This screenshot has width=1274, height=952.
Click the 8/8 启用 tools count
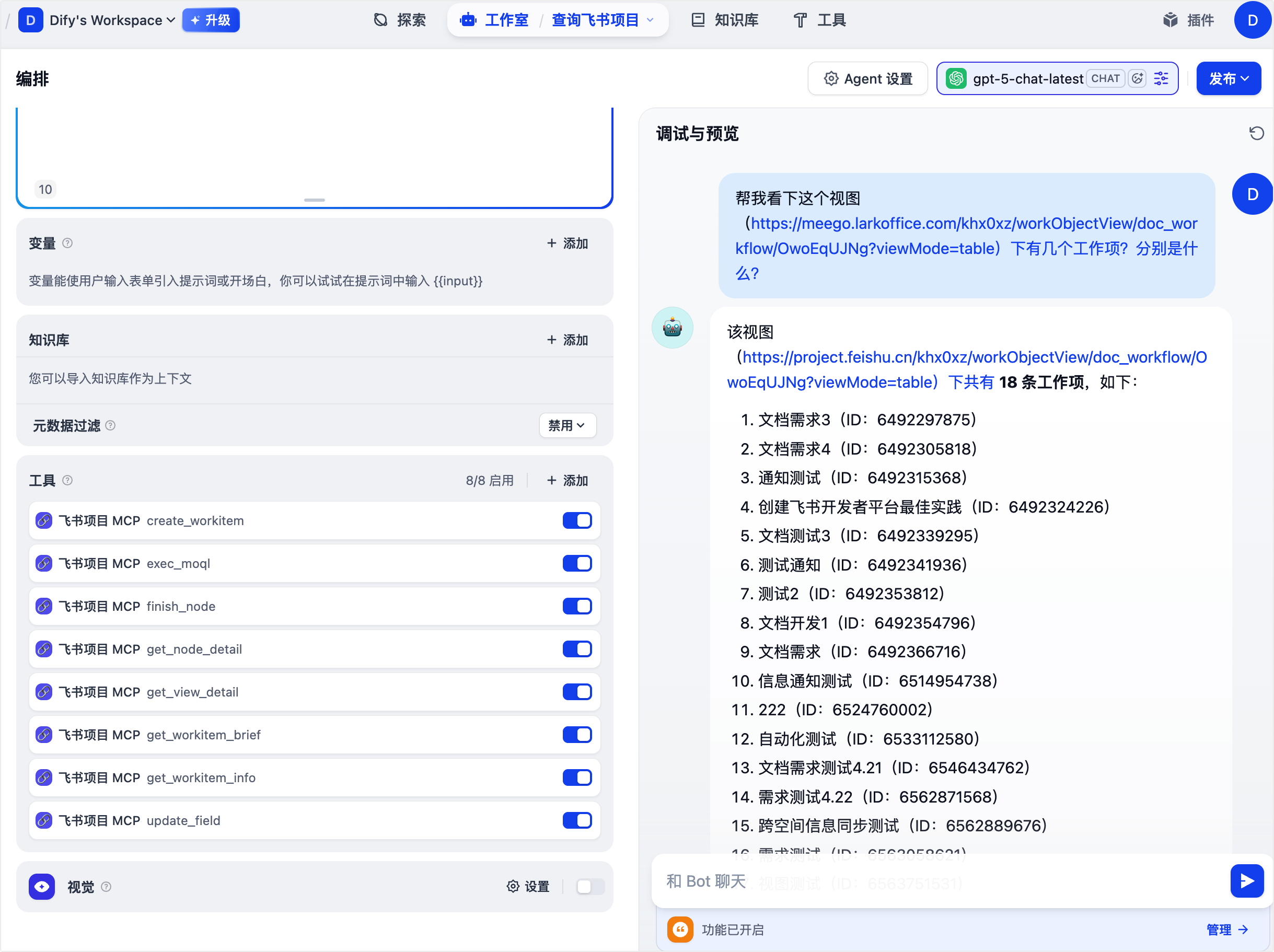490,480
